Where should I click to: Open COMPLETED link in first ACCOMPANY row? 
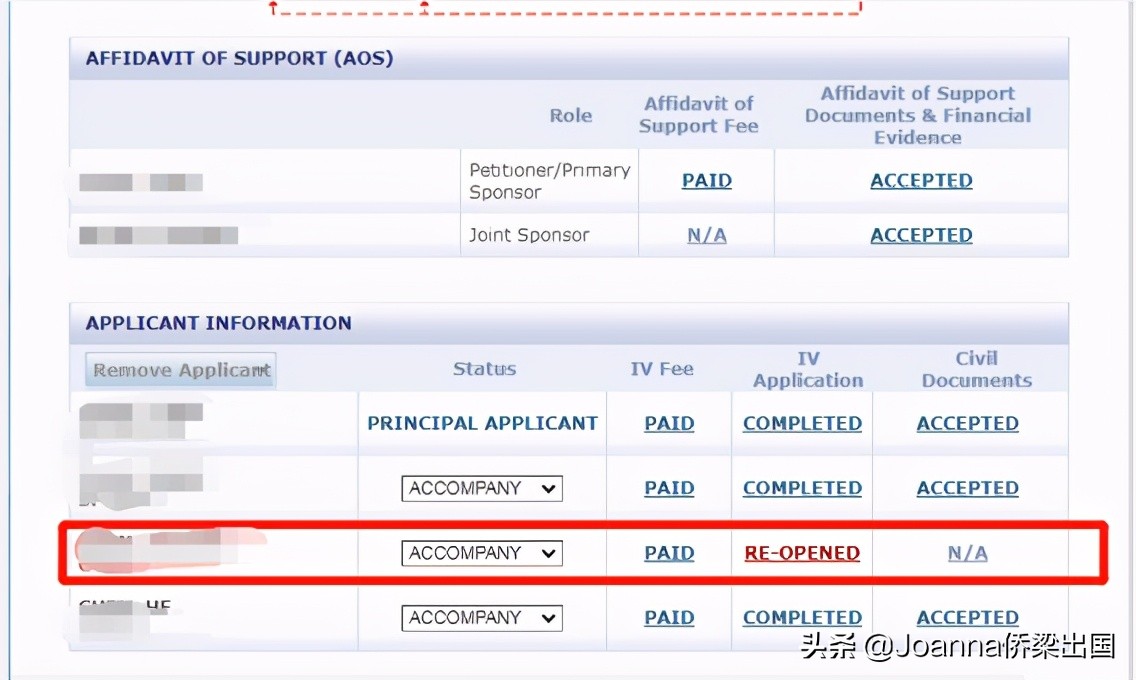pyautogui.click(x=802, y=488)
